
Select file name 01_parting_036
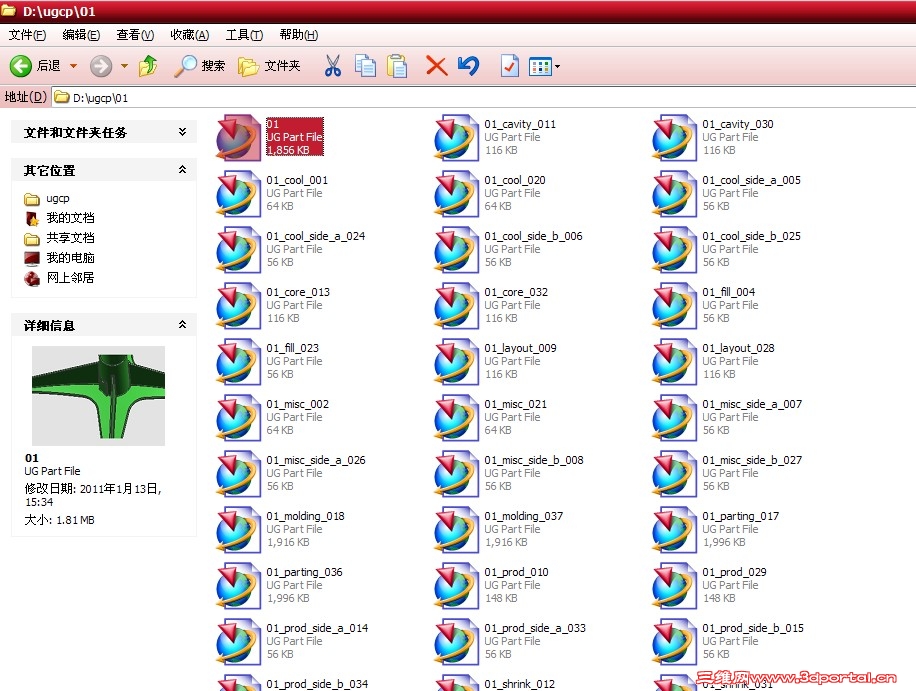(304, 572)
